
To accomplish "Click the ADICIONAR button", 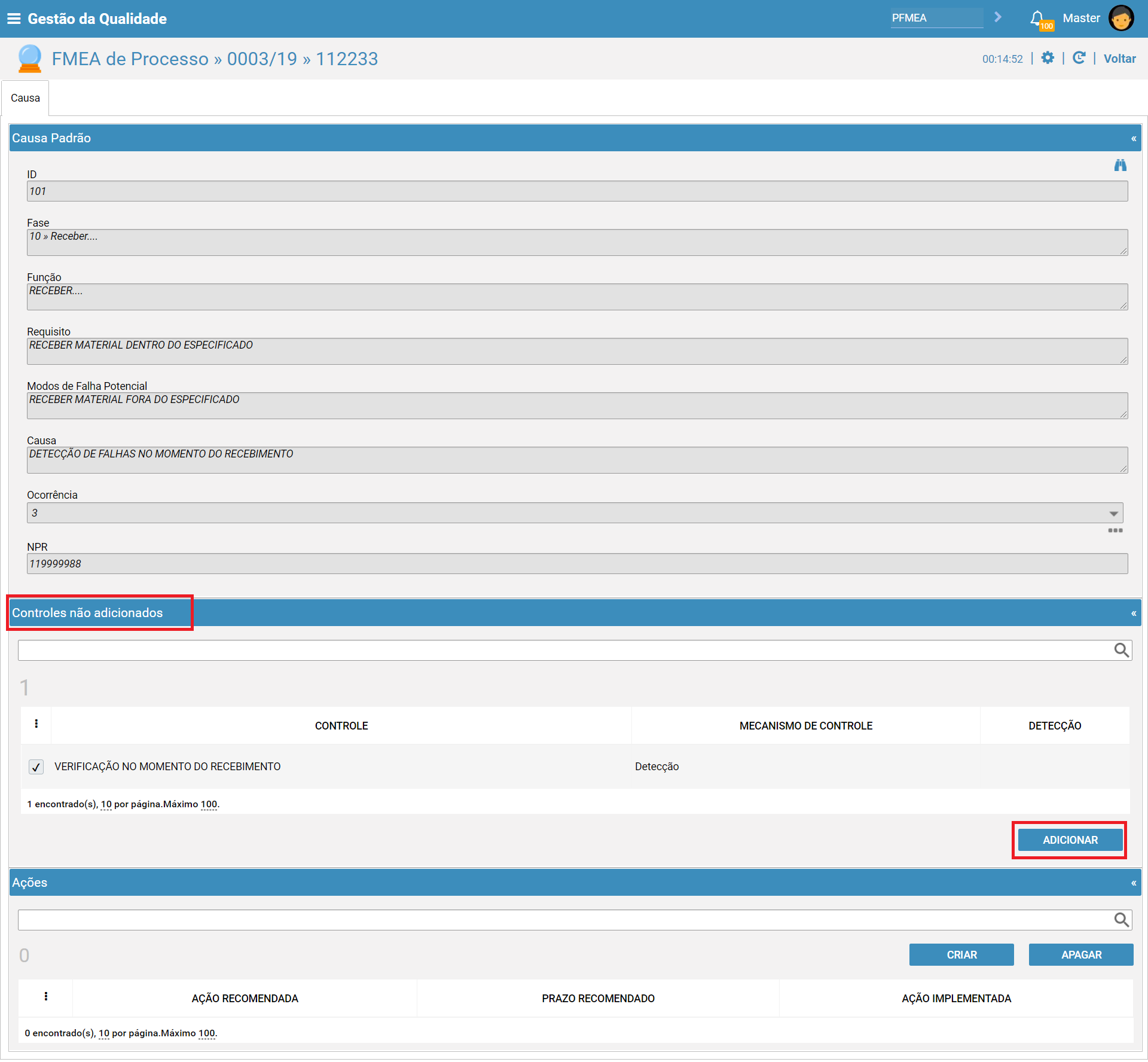I will (1070, 840).
